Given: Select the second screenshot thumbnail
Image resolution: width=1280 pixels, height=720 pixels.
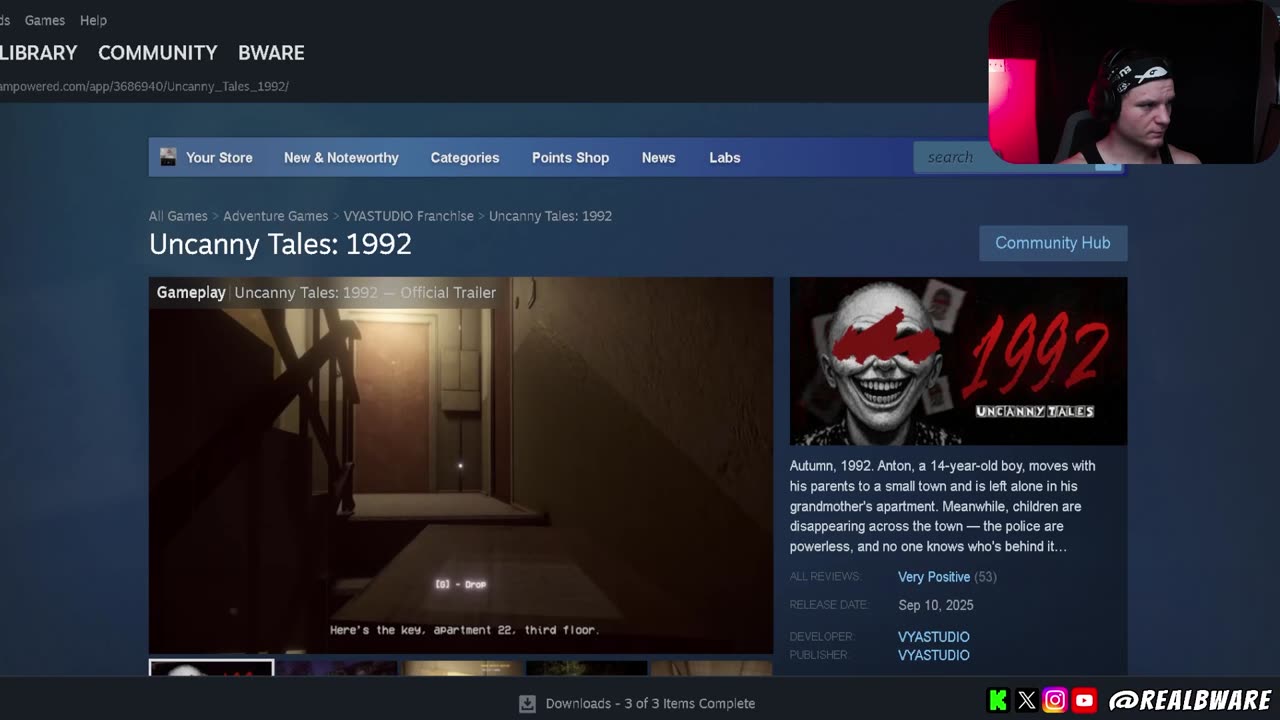Looking at the screenshot, I should 338,668.
